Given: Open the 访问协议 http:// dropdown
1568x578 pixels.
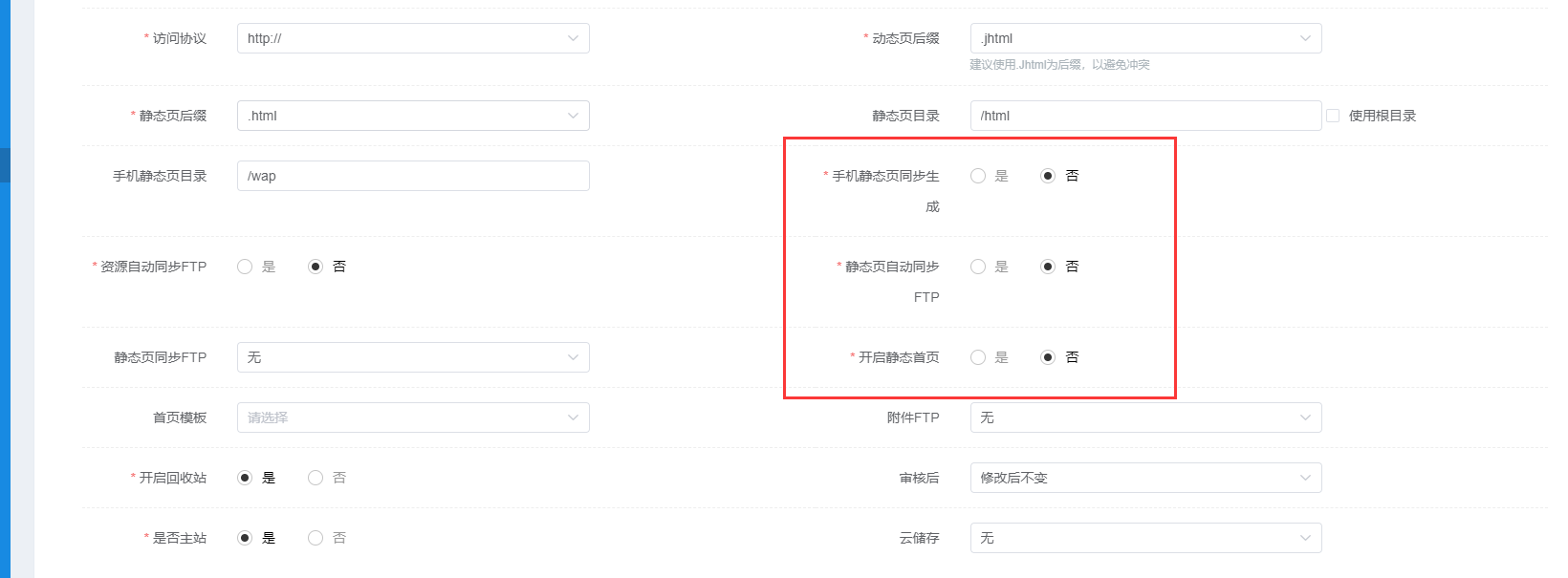Looking at the screenshot, I should pyautogui.click(x=412, y=38).
